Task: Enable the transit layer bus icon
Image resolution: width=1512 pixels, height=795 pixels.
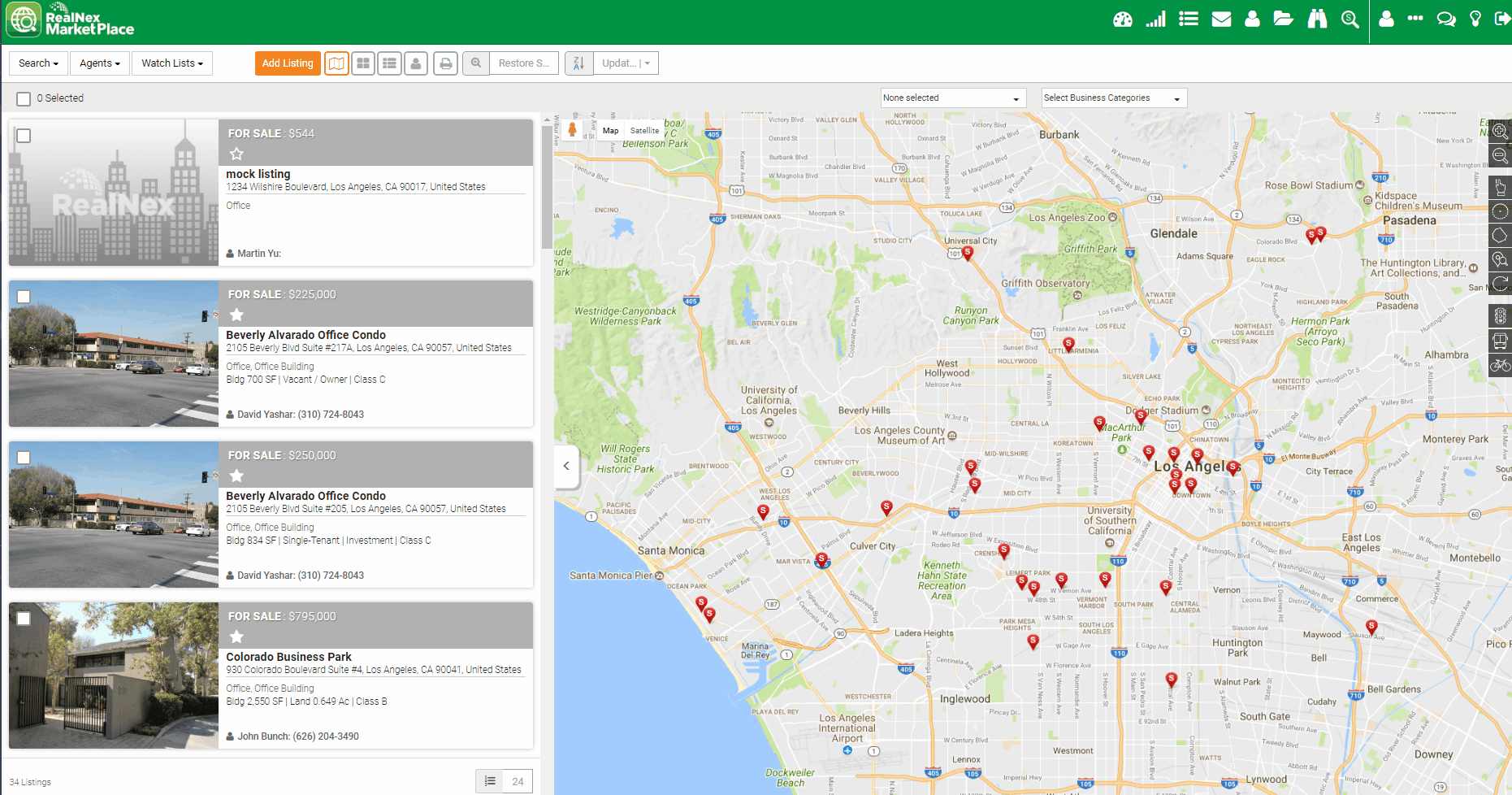Action: point(1500,341)
